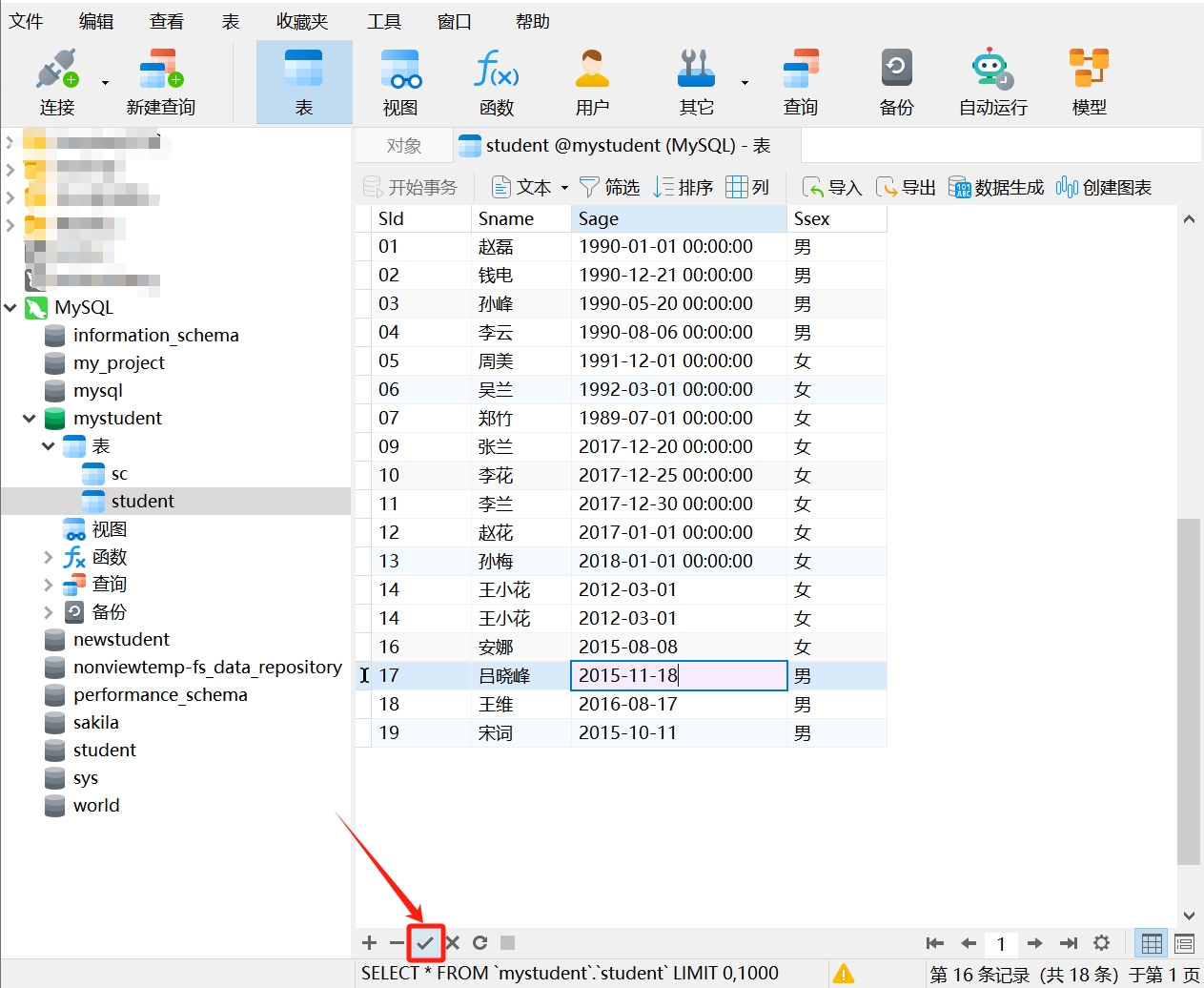Discard changes with the X icon

click(x=453, y=943)
